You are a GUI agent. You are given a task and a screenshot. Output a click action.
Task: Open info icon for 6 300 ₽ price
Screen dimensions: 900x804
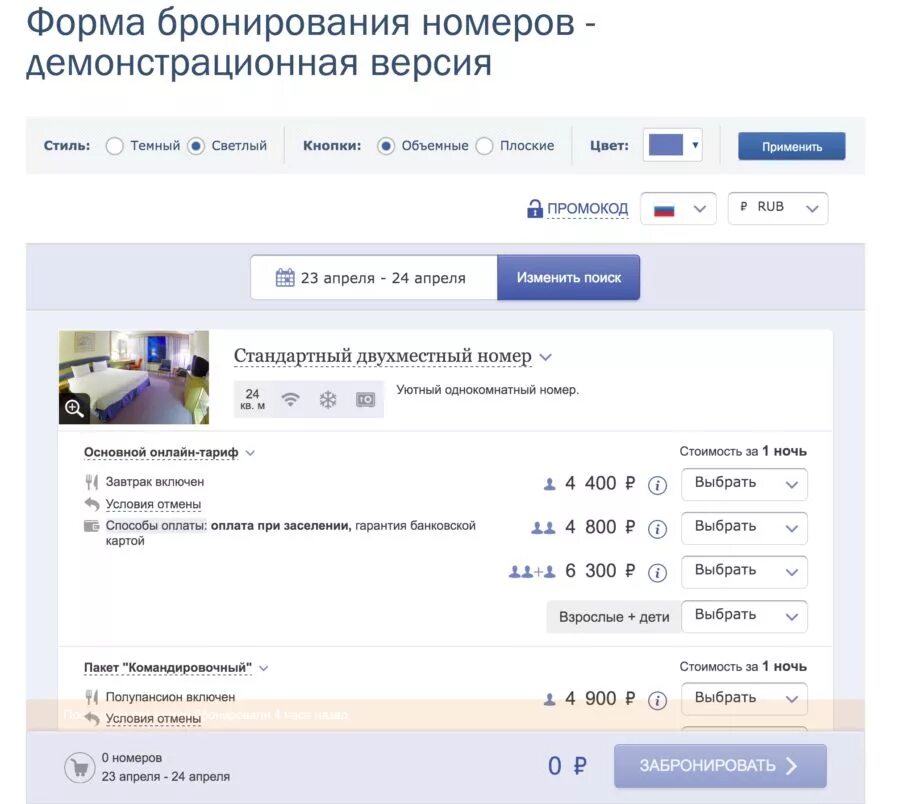[657, 572]
